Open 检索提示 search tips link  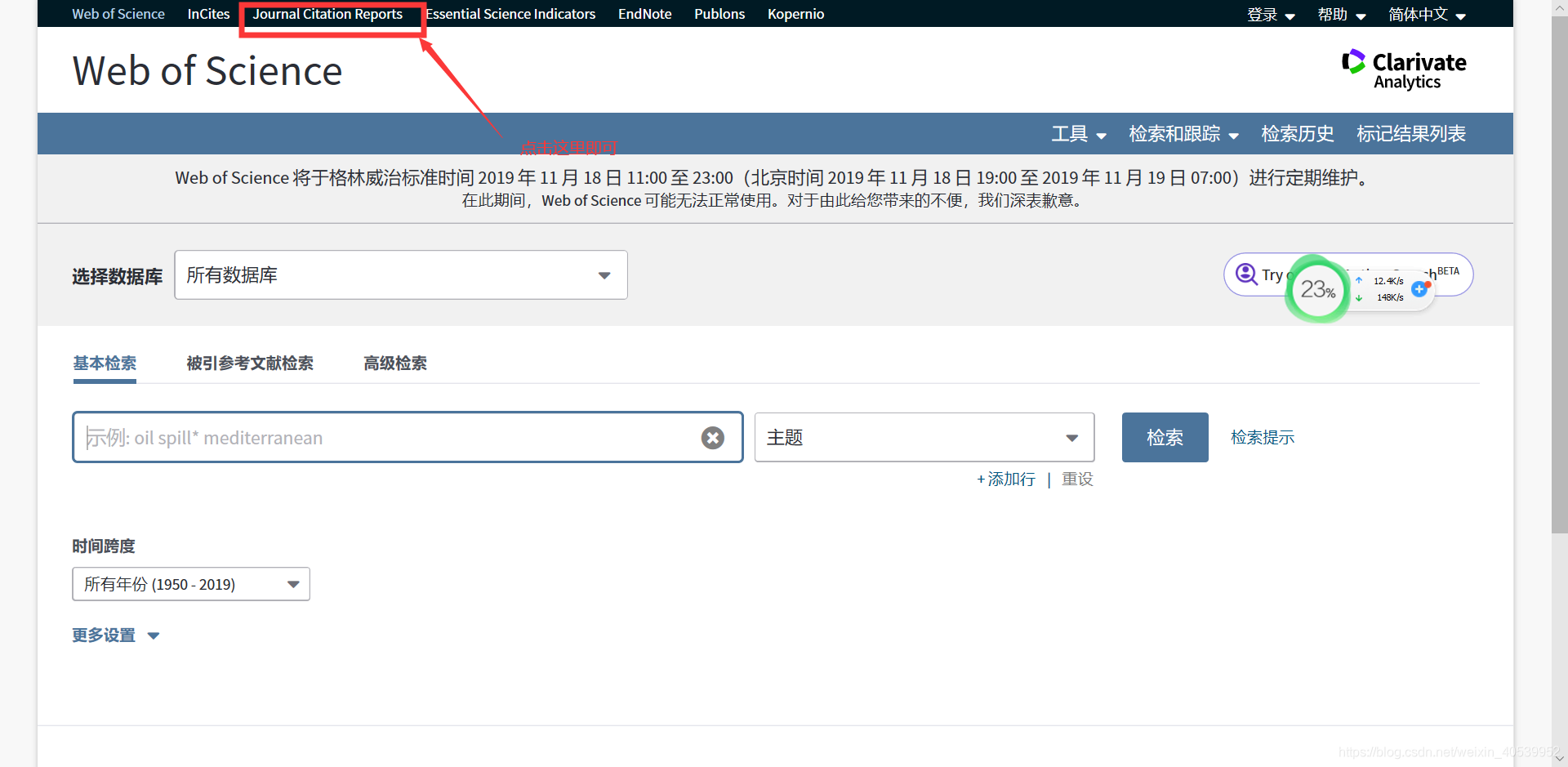click(1263, 438)
